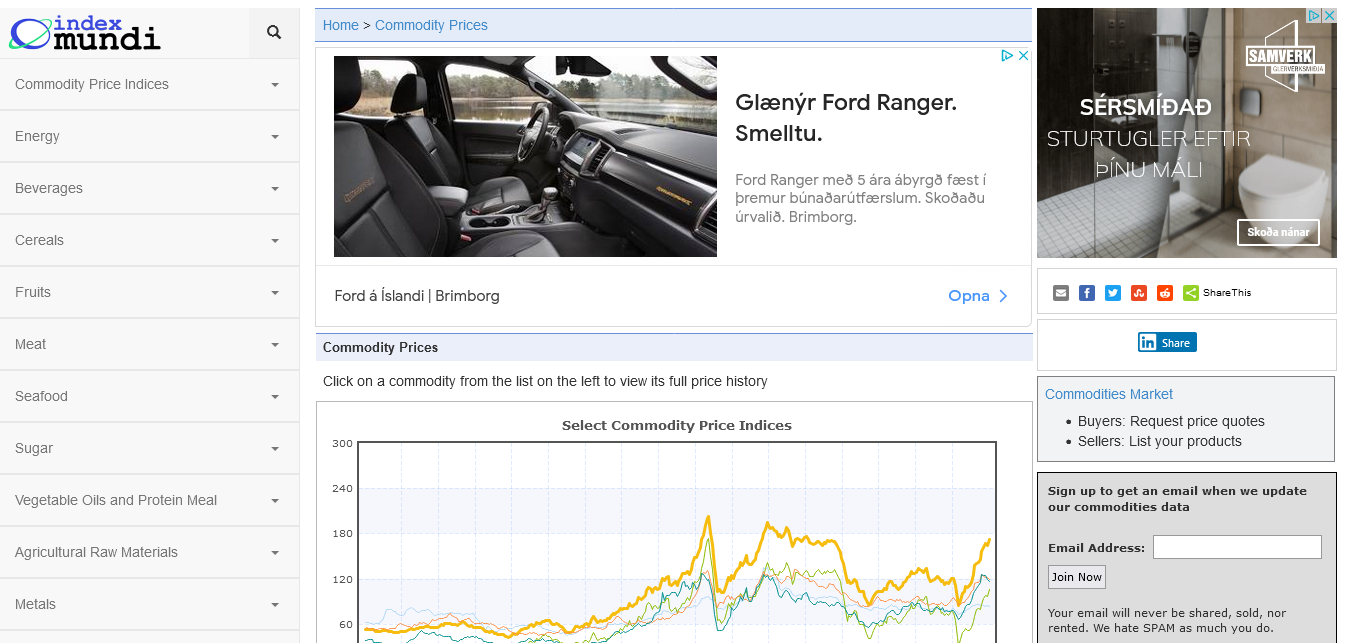Share page via email icon

[x=1061, y=293]
